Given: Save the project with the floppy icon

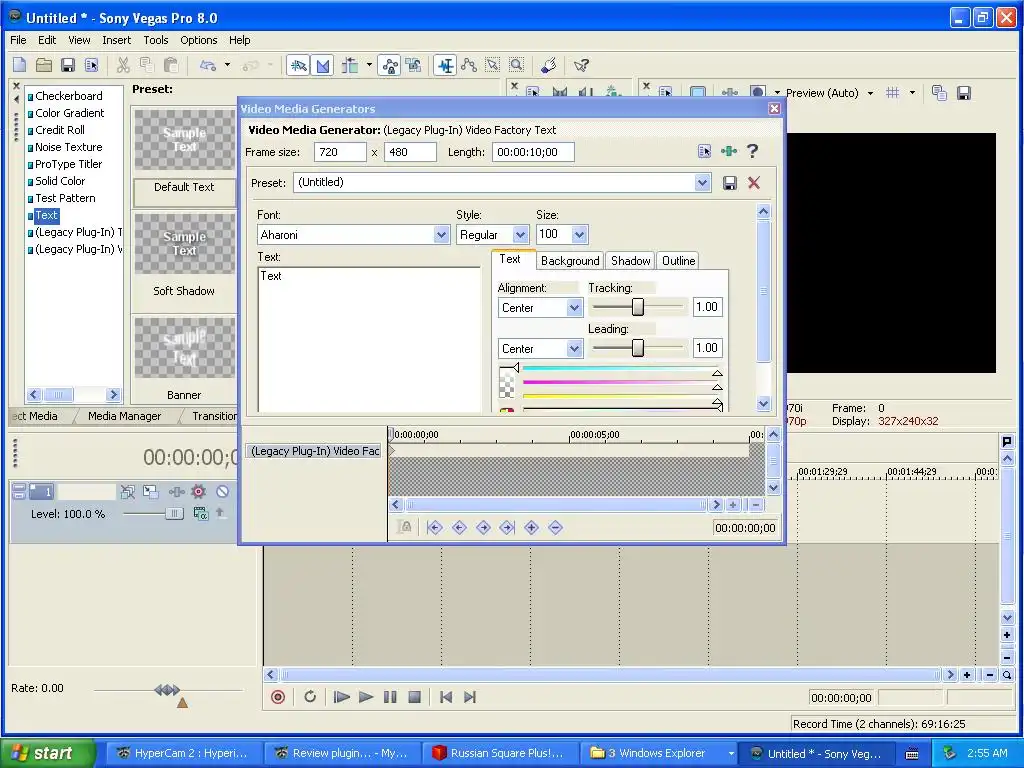Looking at the screenshot, I should 68,65.
